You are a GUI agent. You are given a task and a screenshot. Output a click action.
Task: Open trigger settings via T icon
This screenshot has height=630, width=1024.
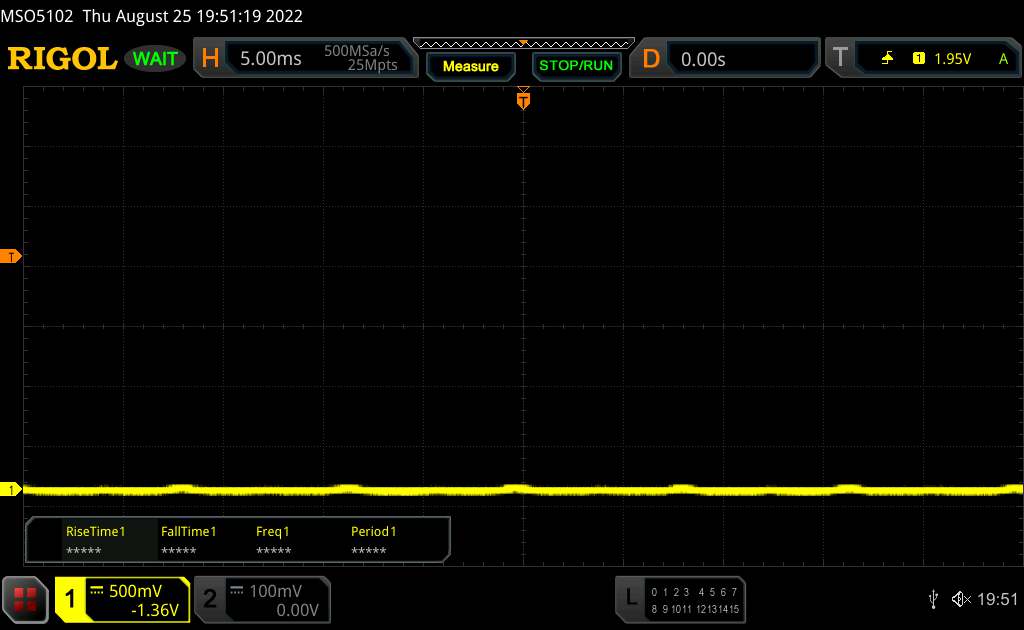point(840,59)
